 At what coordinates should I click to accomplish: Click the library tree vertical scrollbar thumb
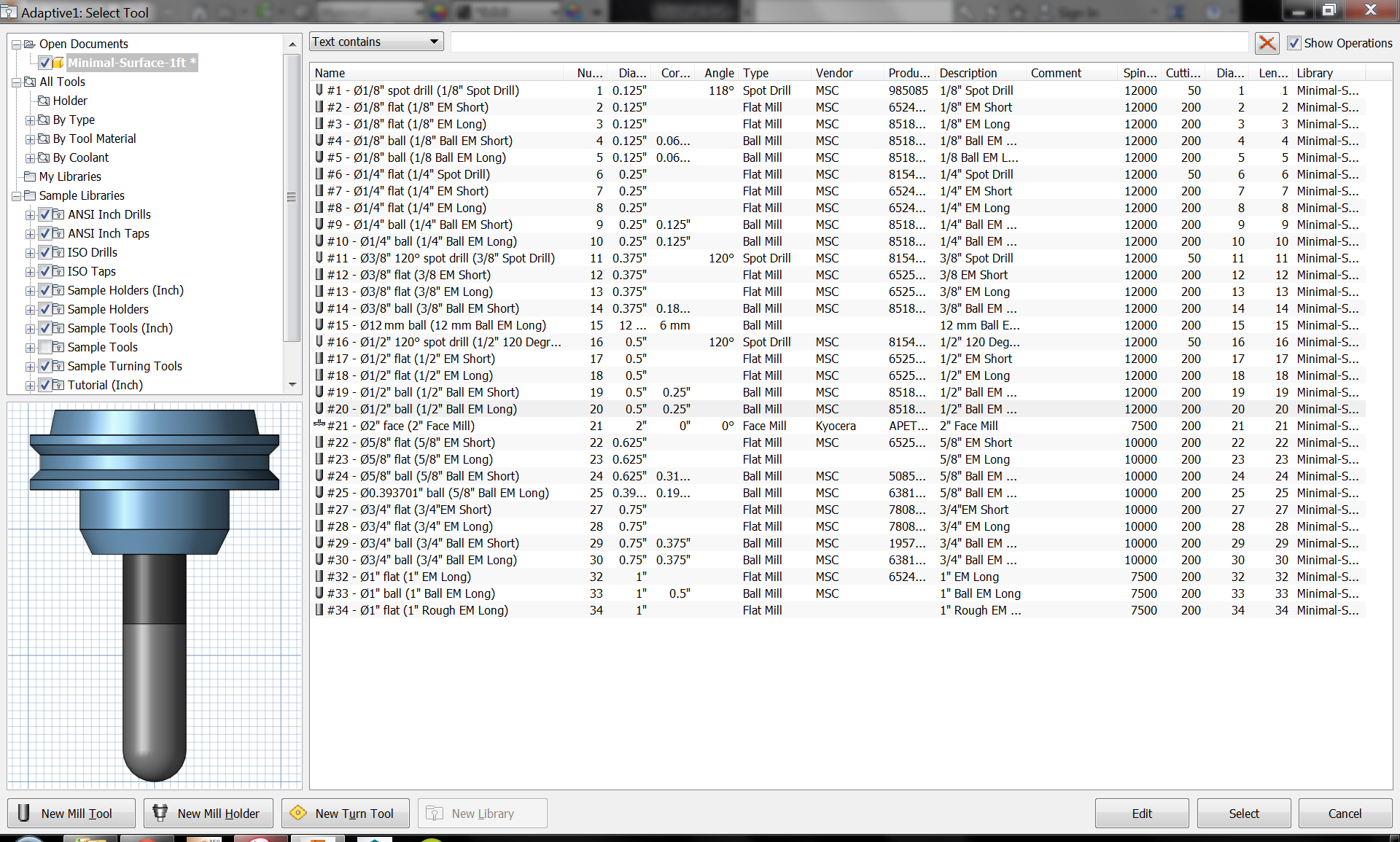click(x=292, y=197)
